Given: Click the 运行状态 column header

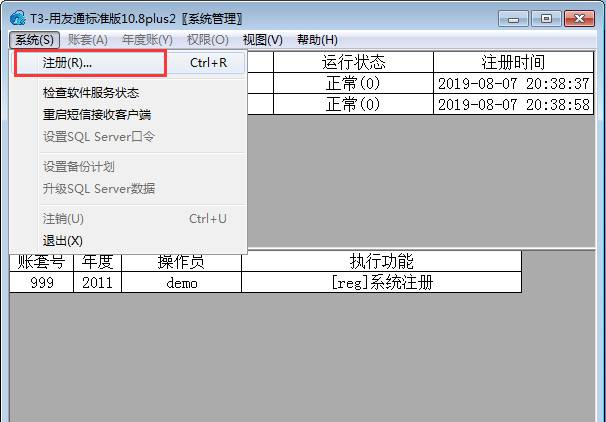Looking at the screenshot, I should tap(353, 62).
